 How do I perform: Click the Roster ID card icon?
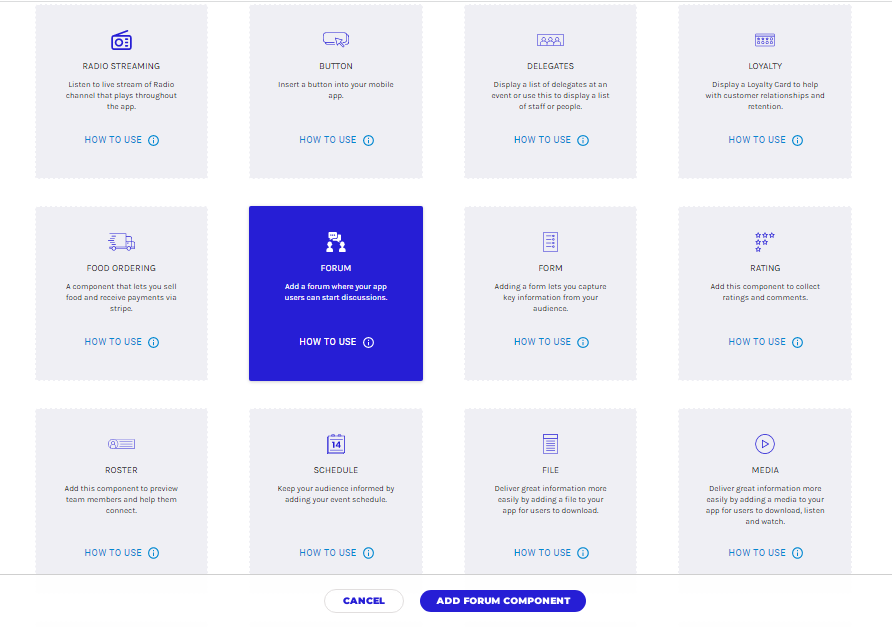[121, 444]
